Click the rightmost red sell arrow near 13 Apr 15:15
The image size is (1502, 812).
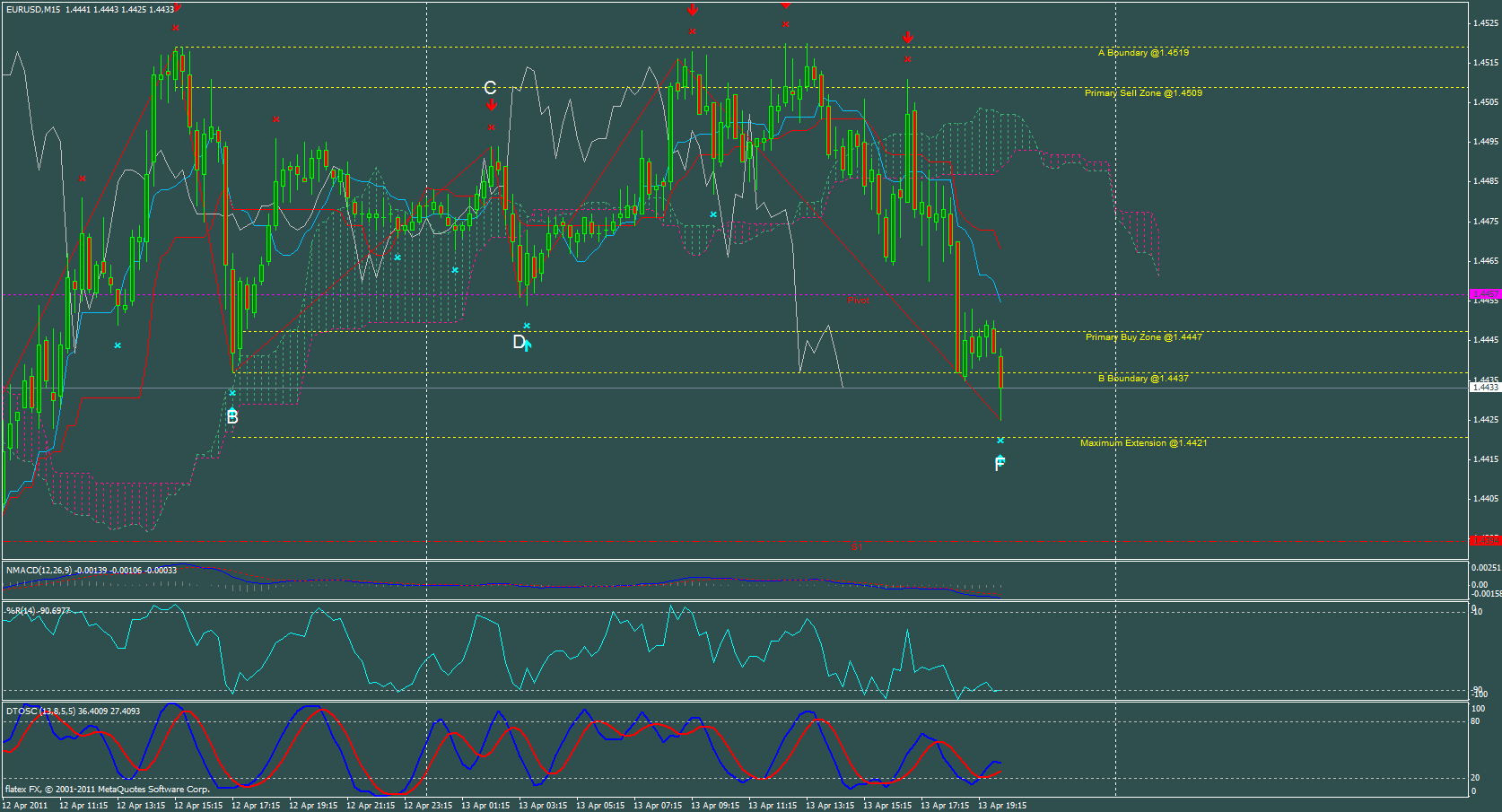[908, 38]
